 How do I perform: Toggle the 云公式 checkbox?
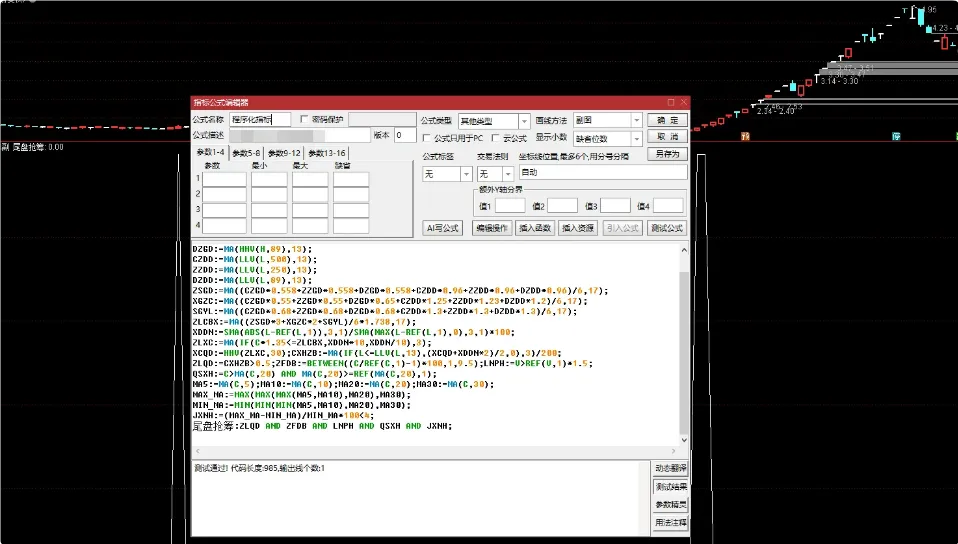495,139
